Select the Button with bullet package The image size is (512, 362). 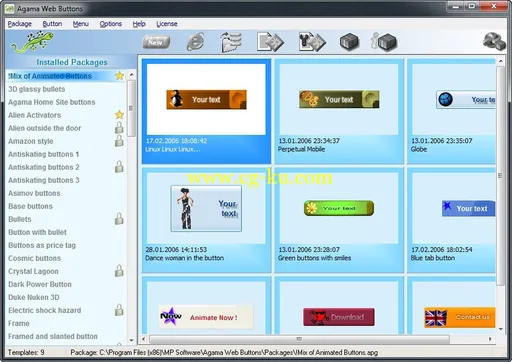click(x=66, y=232)
